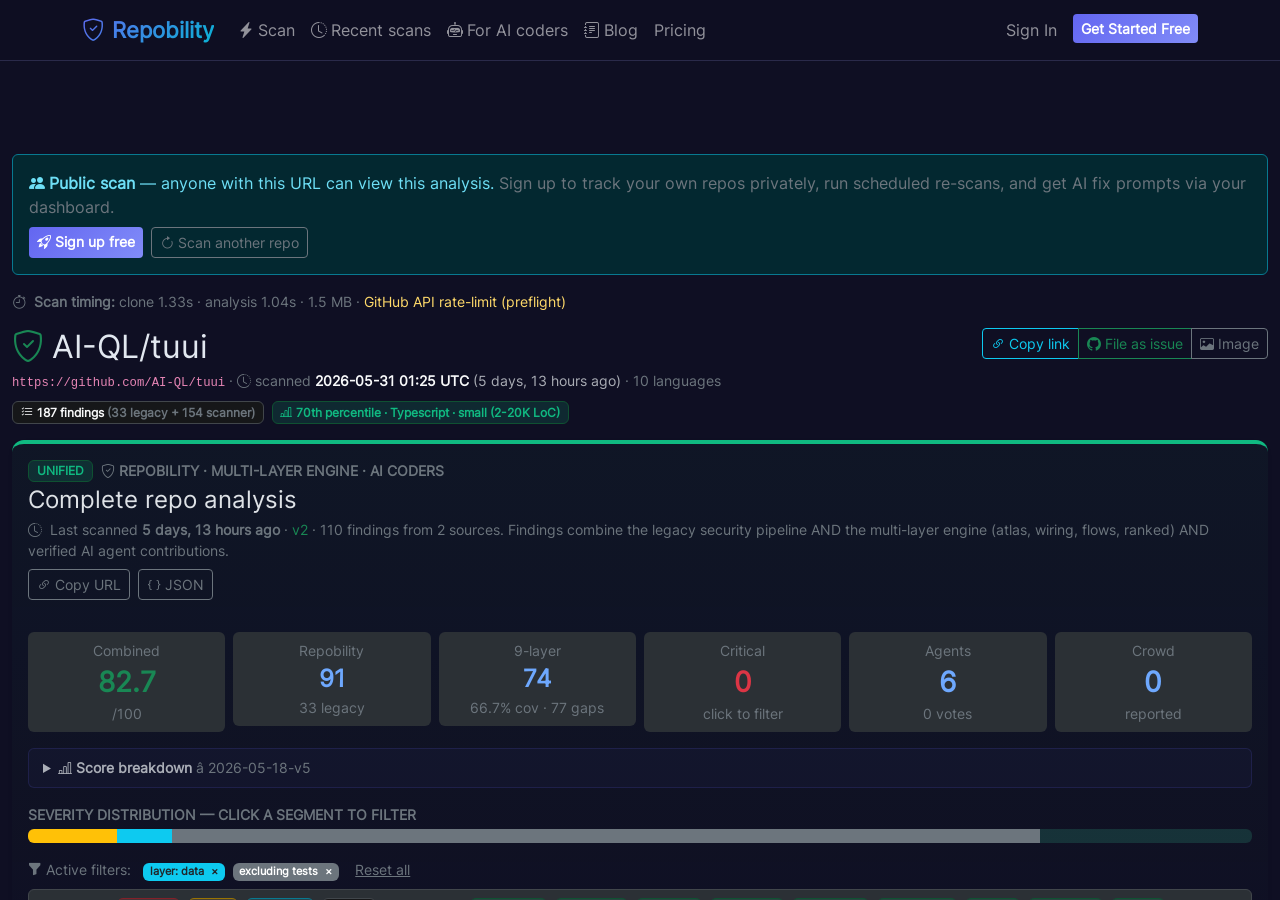Click the GitHub API rate-limit warning text
The width and height of the screenshot is (1280, 900).
[x=465, y=302]
